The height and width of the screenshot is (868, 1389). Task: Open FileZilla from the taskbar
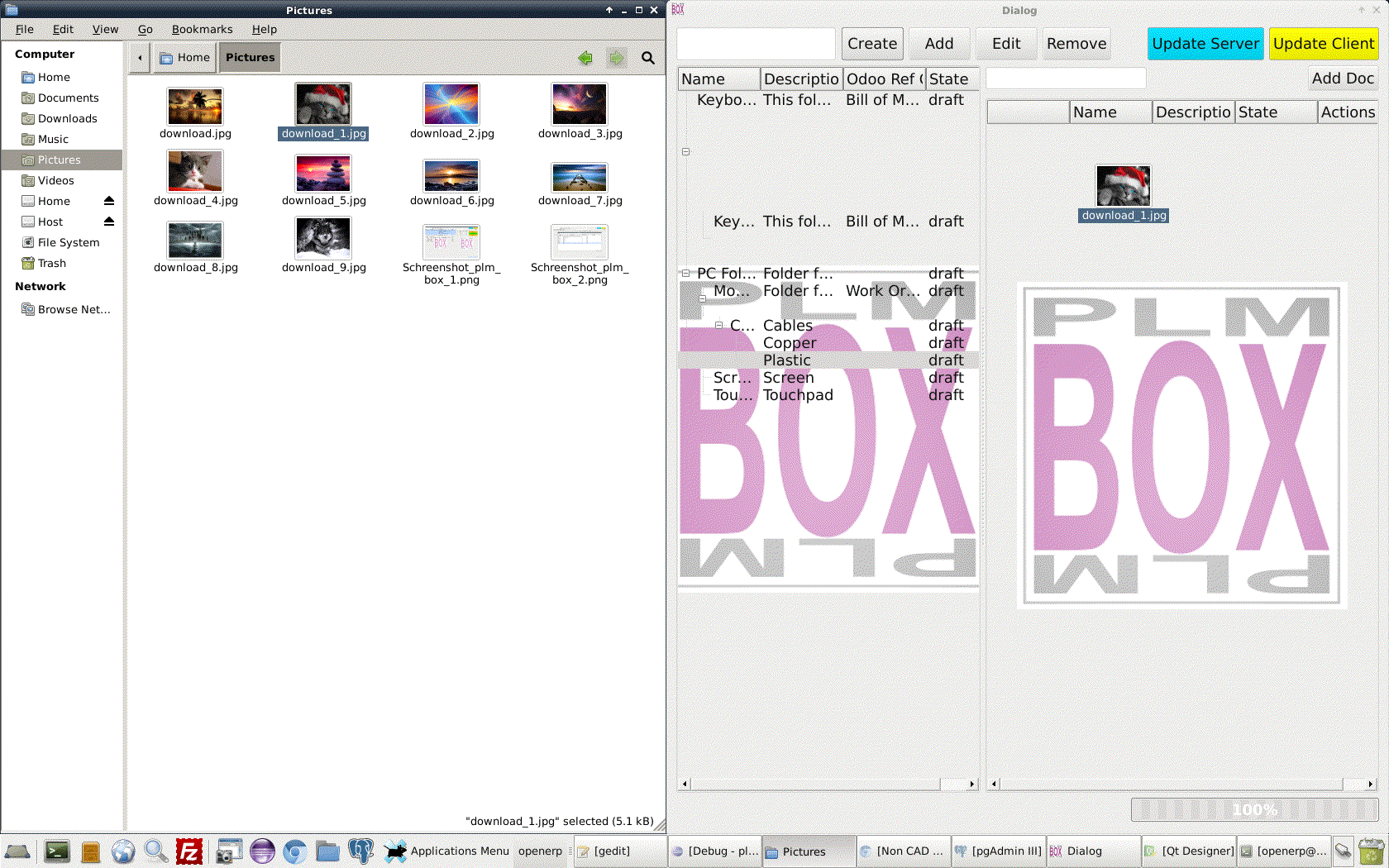(x=189, y=852)
